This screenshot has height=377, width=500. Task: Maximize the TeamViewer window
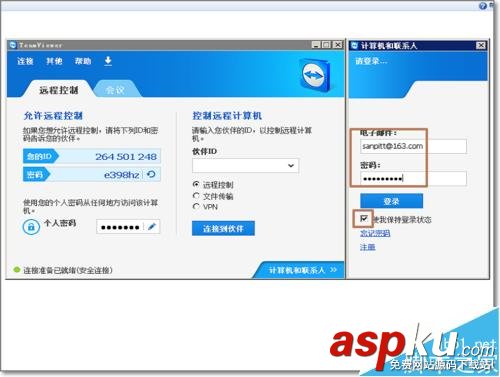[x=327, y=45]
